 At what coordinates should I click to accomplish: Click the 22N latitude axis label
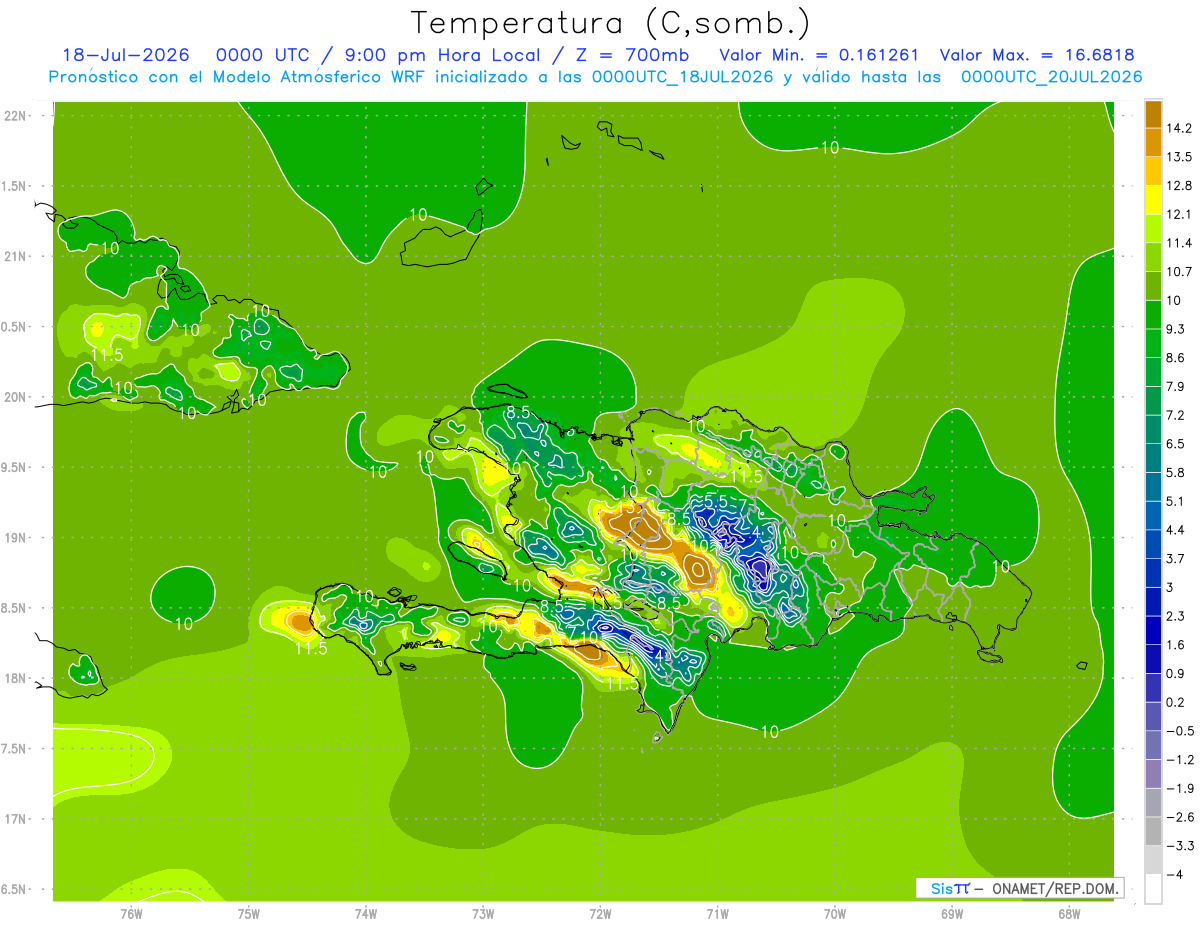click(x=15, y=116)
